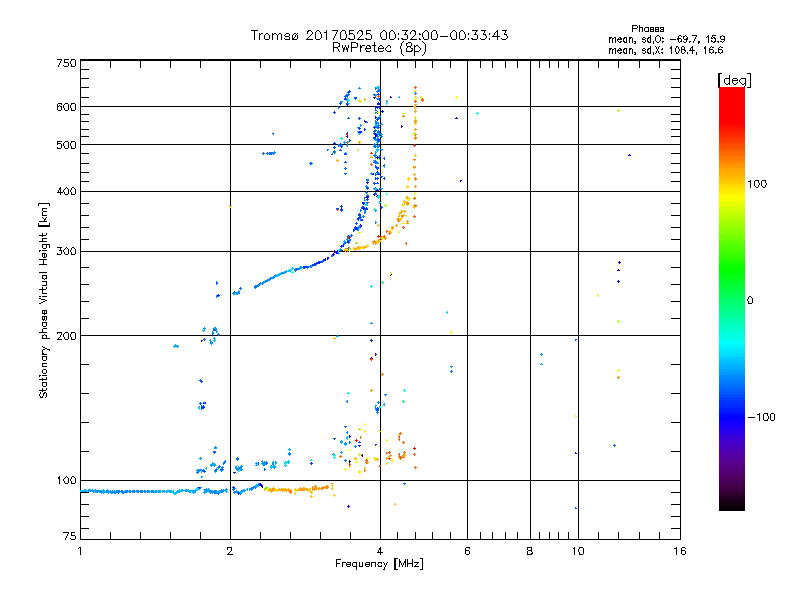Click the colorbar '-100' tick label
This screenshot has height=600, width=800.
[x=762, y=417]
